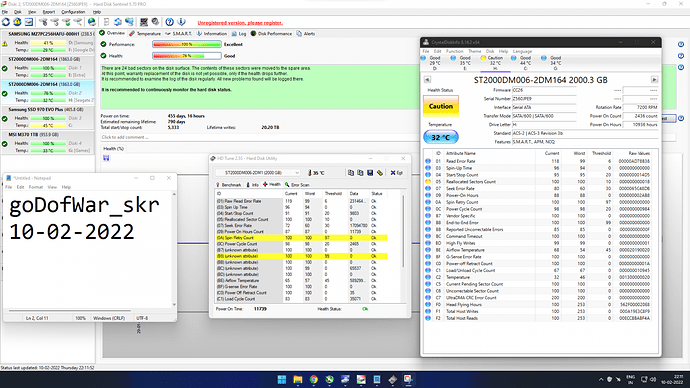Click the gear configuration toolbar icon
This screenshot has width=690, height=388.
click(155, 22)
